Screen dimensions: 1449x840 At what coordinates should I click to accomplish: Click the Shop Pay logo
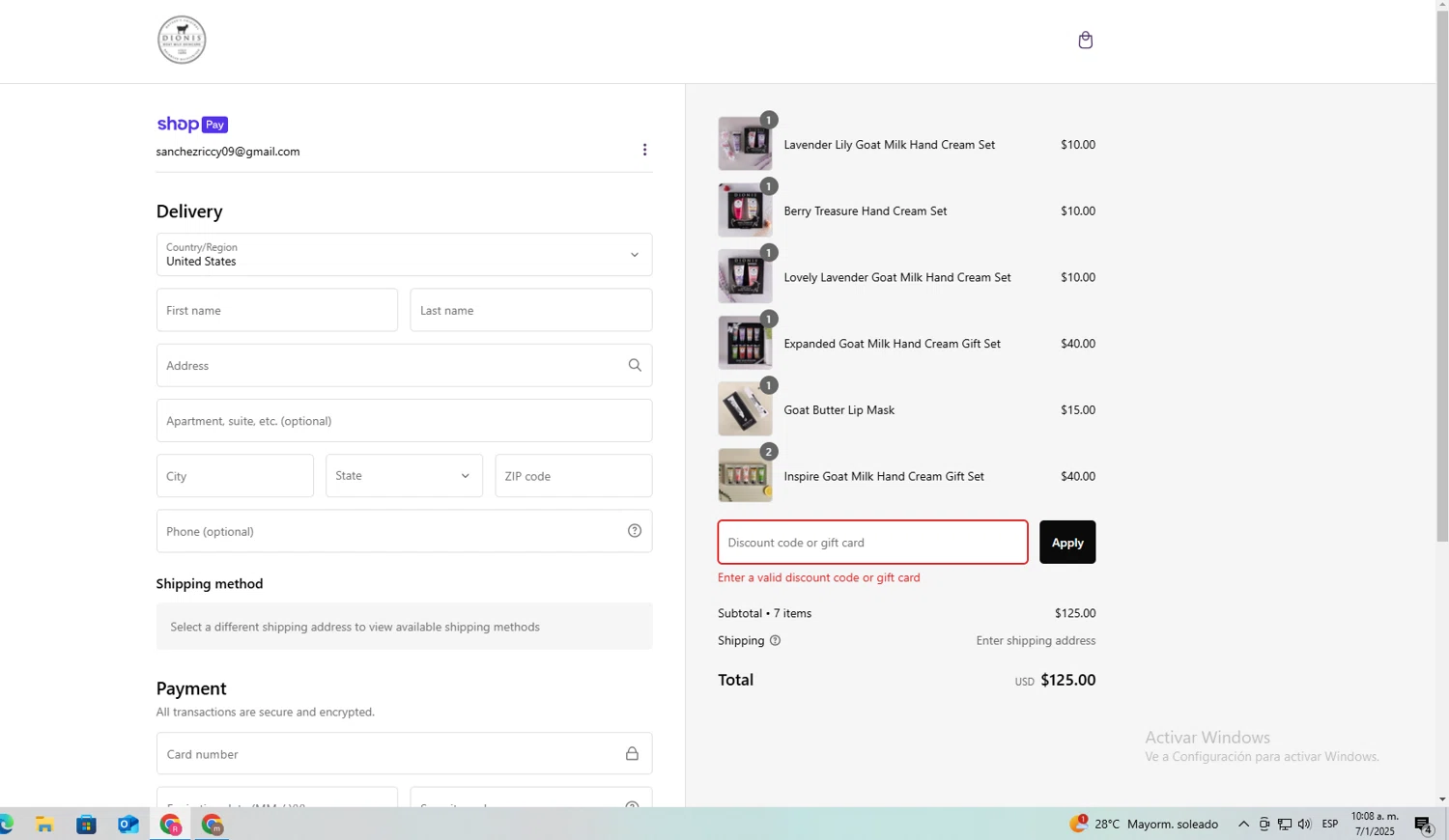(192, 125)
